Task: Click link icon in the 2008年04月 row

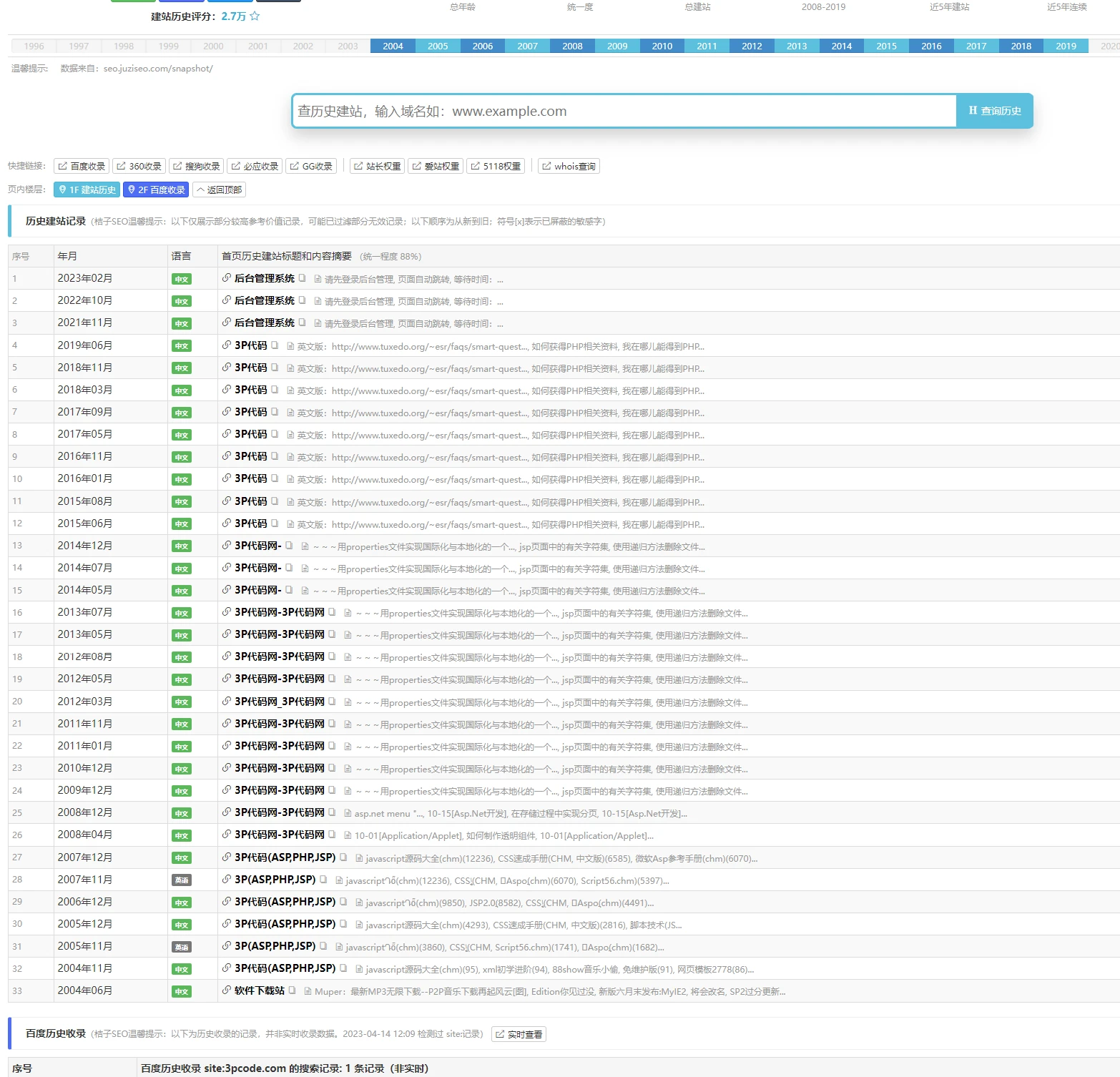Action: (226, 835)
